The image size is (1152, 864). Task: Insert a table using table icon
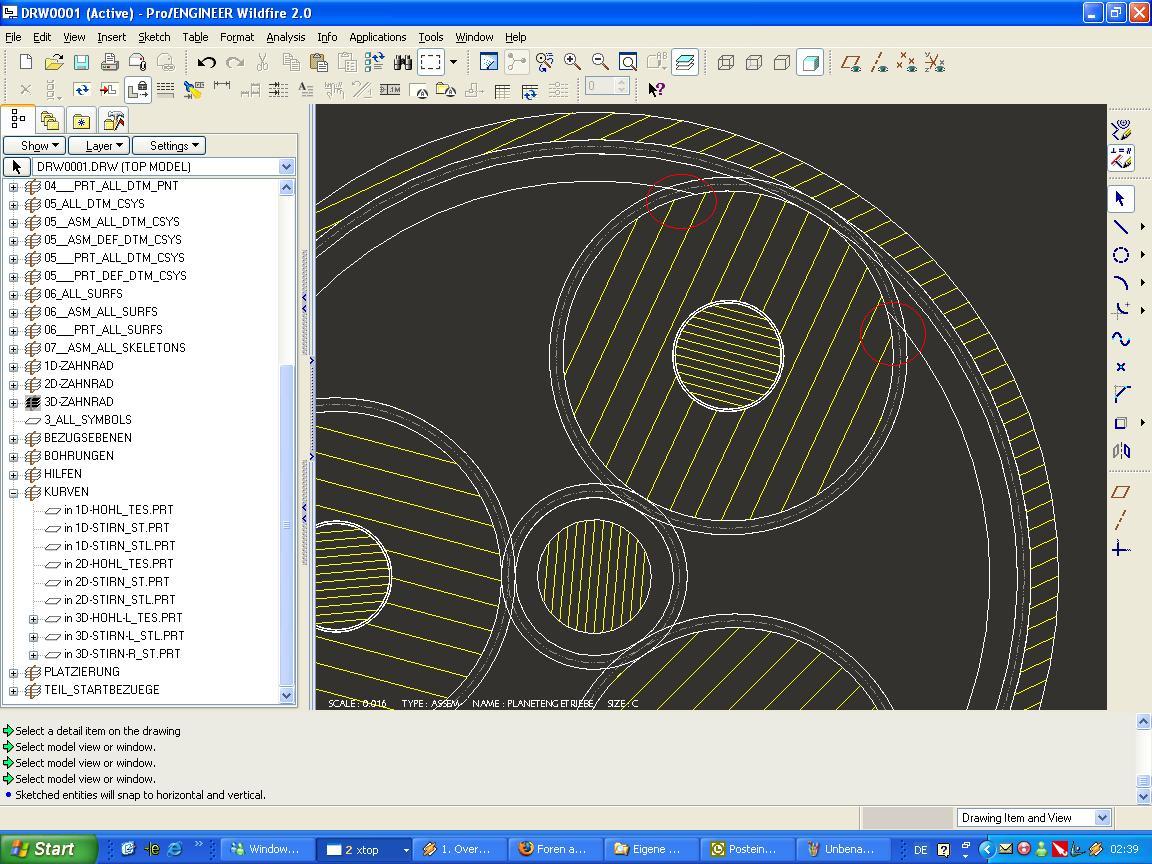(x=503, y=90)
